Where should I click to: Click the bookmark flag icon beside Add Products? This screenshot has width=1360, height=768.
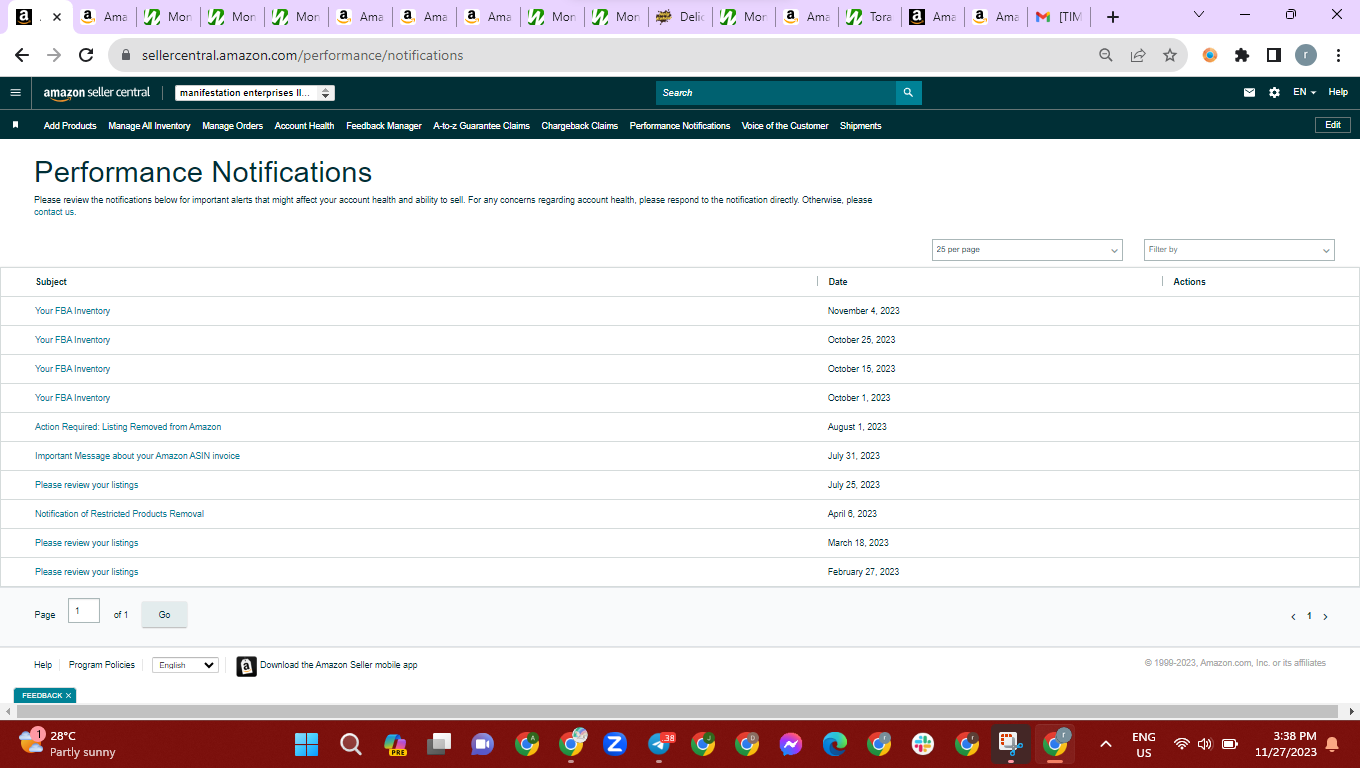pyautogui.click(x=15, y=126)
